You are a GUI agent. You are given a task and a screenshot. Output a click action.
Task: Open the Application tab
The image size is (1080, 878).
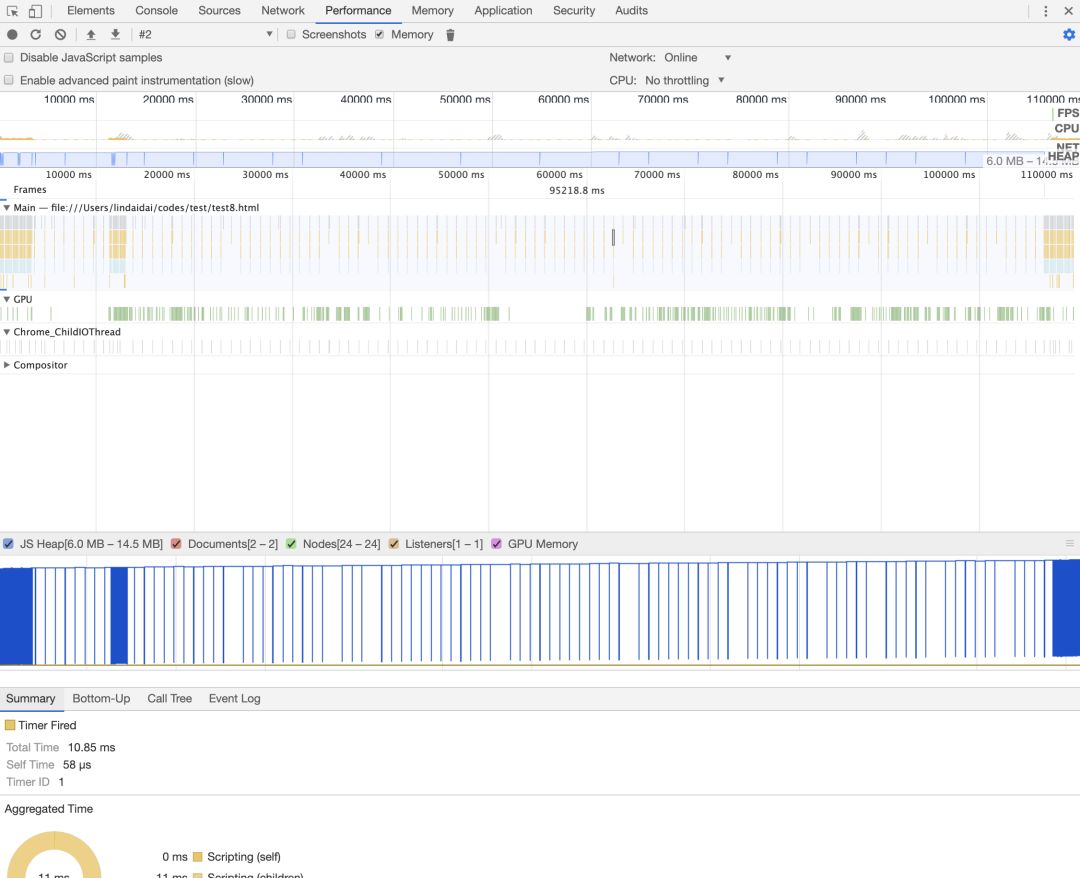[x=503, y=11]
